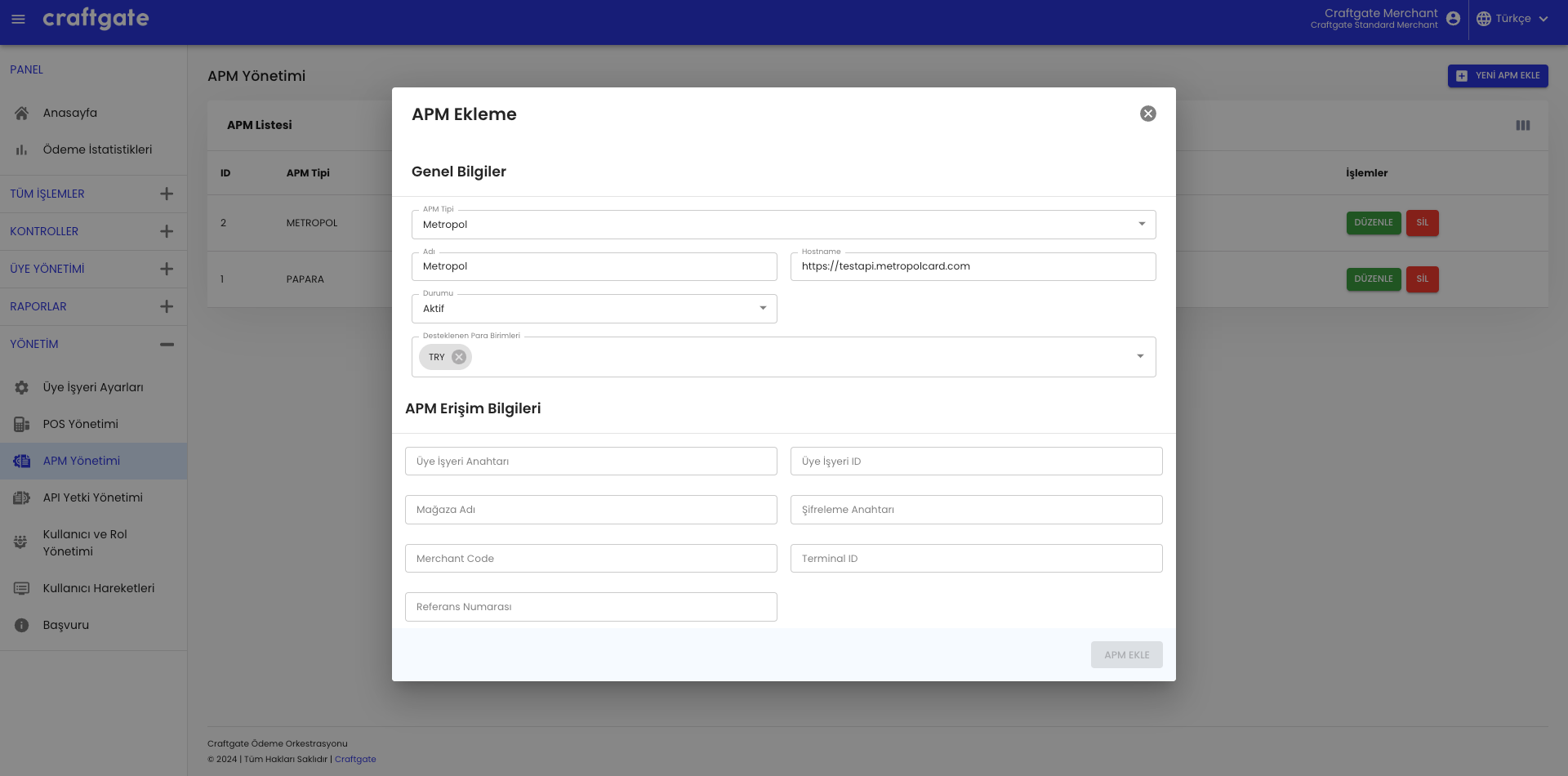Open the hamburger menu icon
The image size is (1568, 776).
[18, 19]
